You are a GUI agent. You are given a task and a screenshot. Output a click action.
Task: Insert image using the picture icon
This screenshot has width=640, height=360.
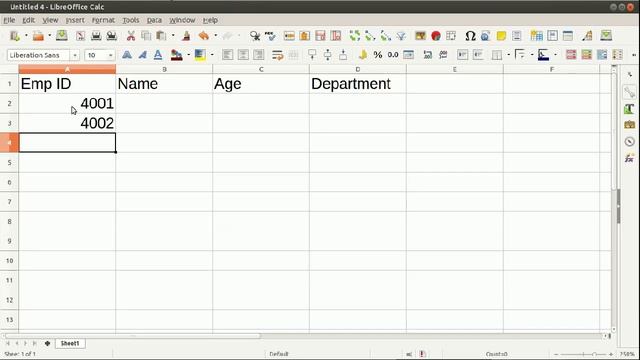[420, 36]
